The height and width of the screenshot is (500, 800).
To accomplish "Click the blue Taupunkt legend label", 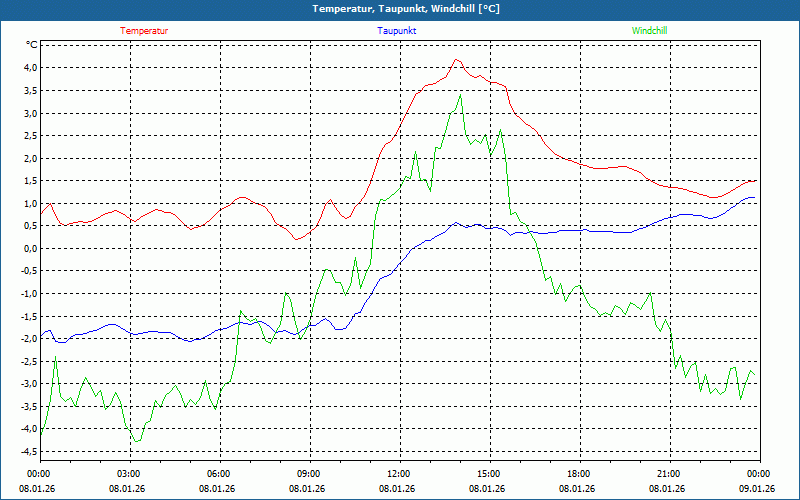I will 397,30.
